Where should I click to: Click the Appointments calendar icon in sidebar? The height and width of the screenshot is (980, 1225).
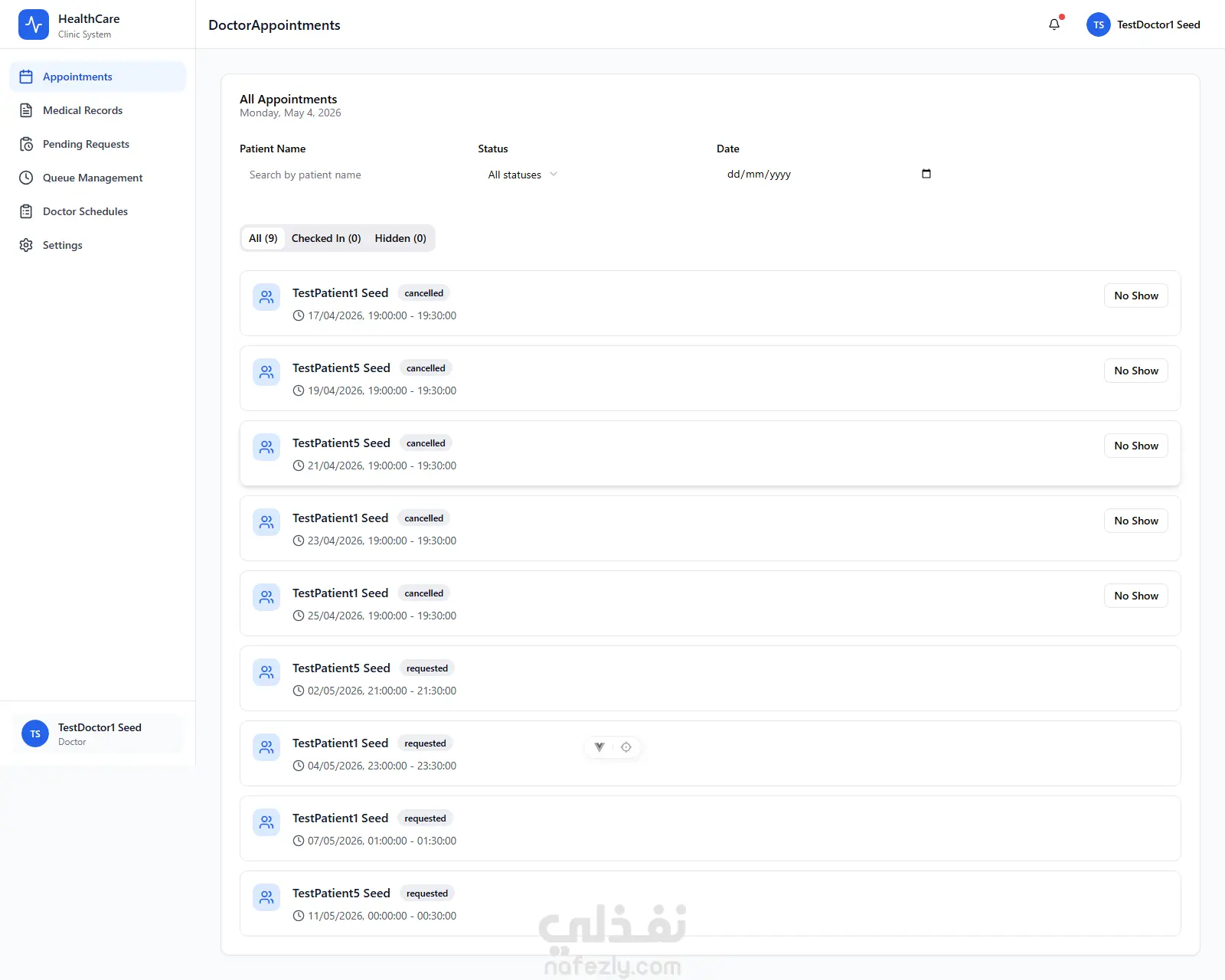pos(26,77)
